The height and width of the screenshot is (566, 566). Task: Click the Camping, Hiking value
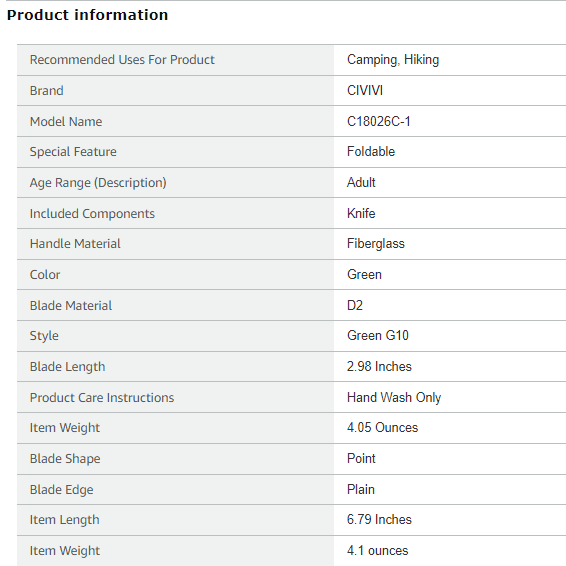pos(393,60)
